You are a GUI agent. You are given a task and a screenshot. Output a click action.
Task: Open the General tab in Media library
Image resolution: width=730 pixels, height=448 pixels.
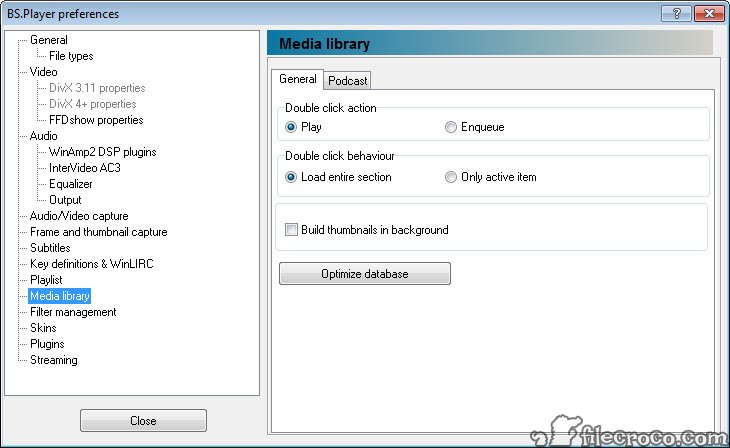(297, 79)
